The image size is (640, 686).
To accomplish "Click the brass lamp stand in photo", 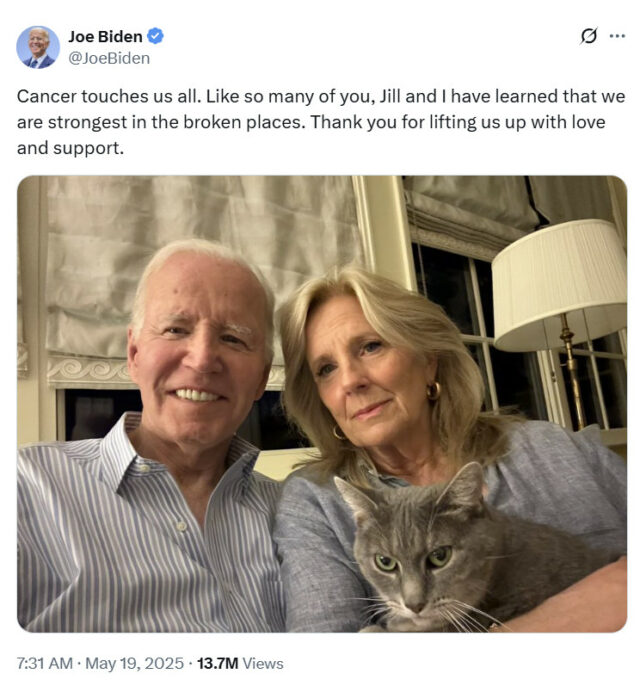I will (572, 372).
